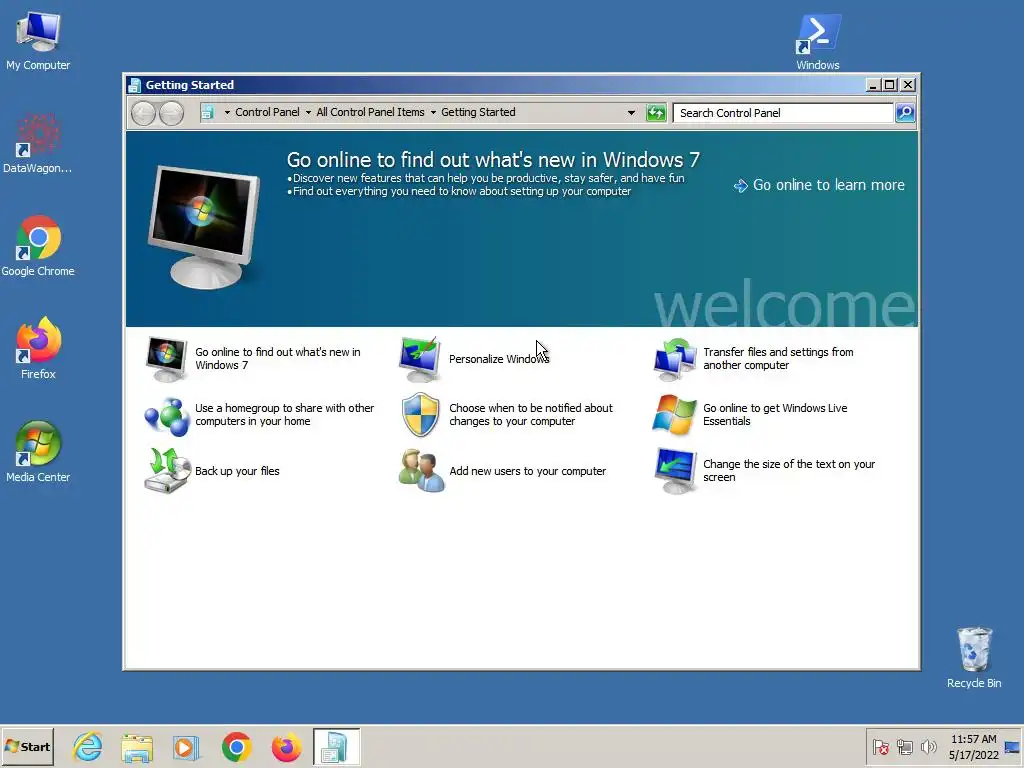Click the Getting Started title bar icon
This screenshot has width=1024, height=768.
[x=135, y=85]
